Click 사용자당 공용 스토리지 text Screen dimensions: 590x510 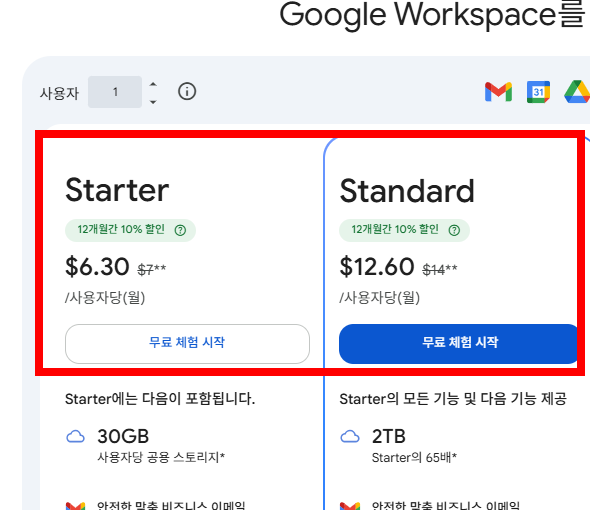161,457
